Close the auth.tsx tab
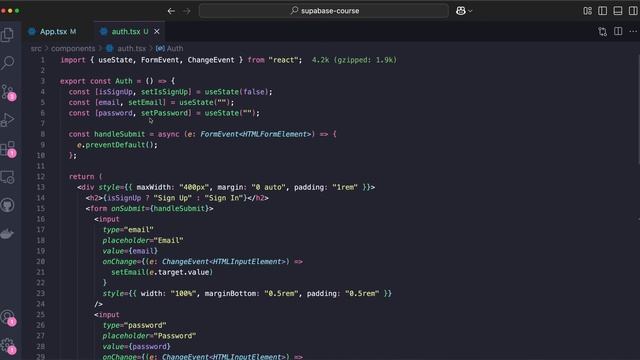Image resolution: width=640 pixels, height=360 pixels. coord(157,31)
